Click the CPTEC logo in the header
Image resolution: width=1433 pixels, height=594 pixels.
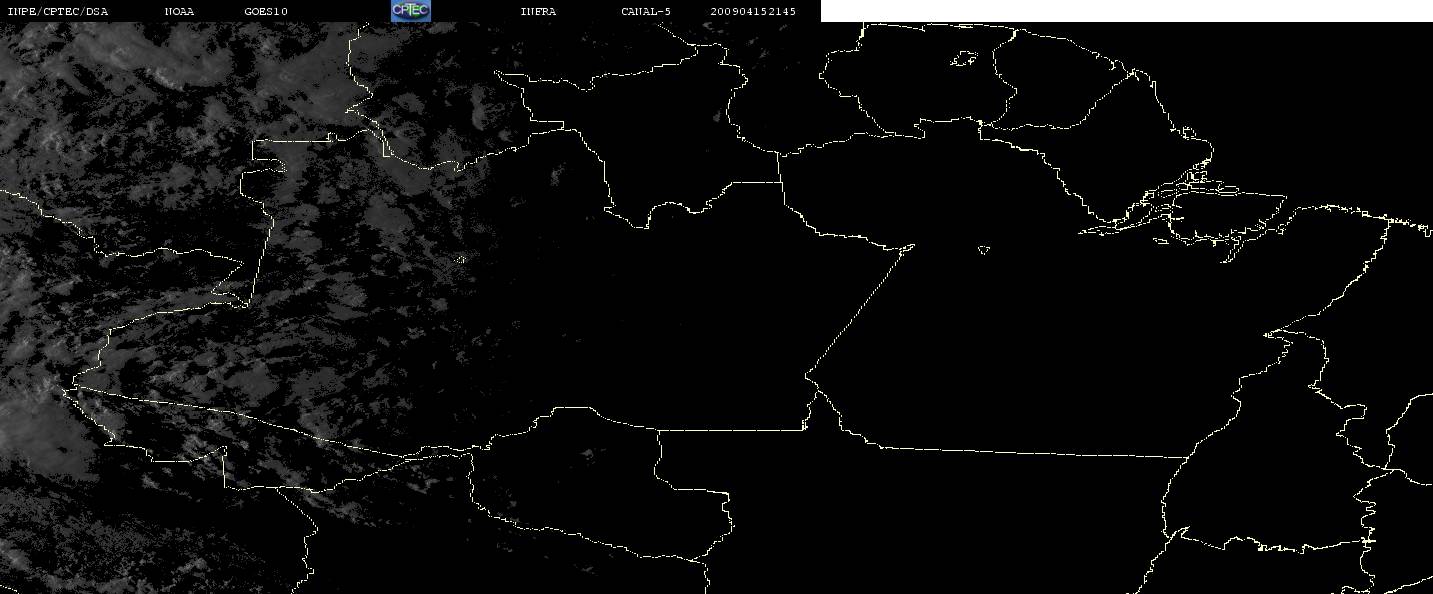click(410, 11)
